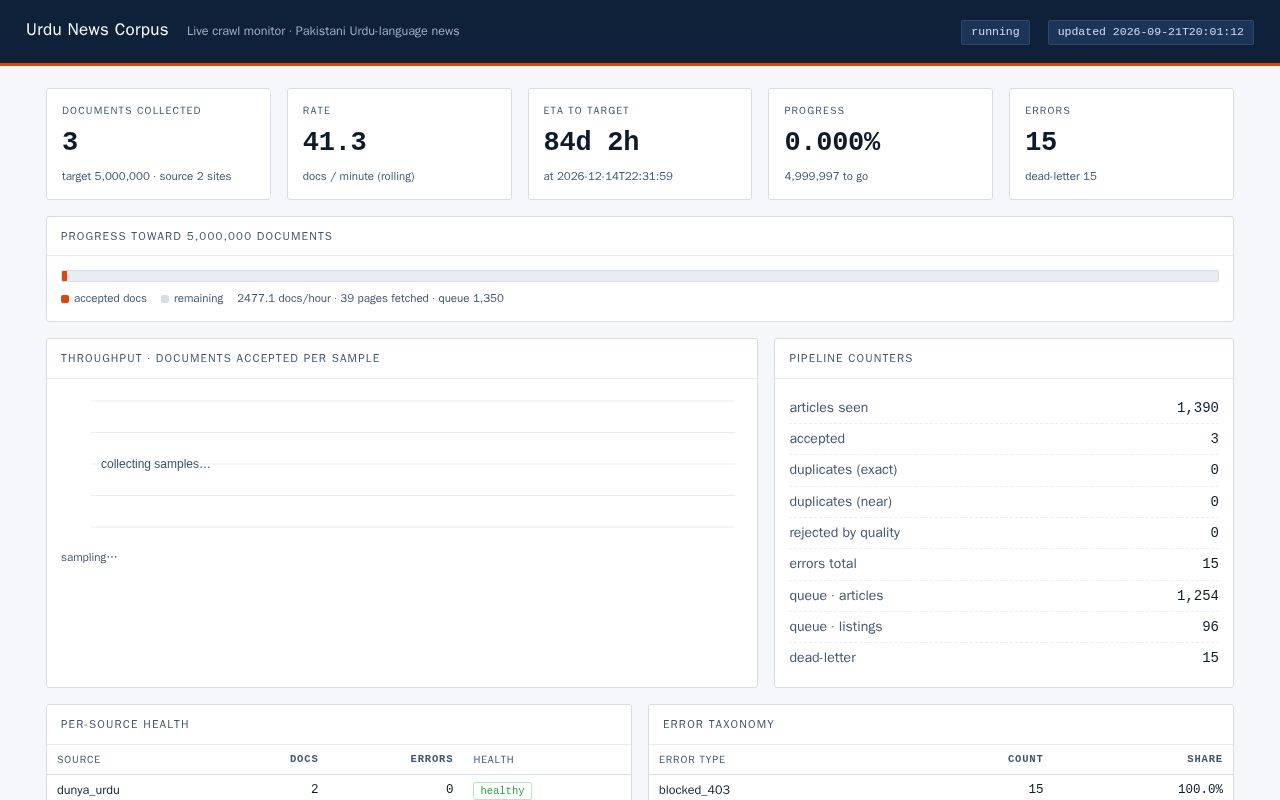The image size is (1280, 800).
Task: Click the target 5,000,000 · source 2 sites text
Action: click(146, 176)
